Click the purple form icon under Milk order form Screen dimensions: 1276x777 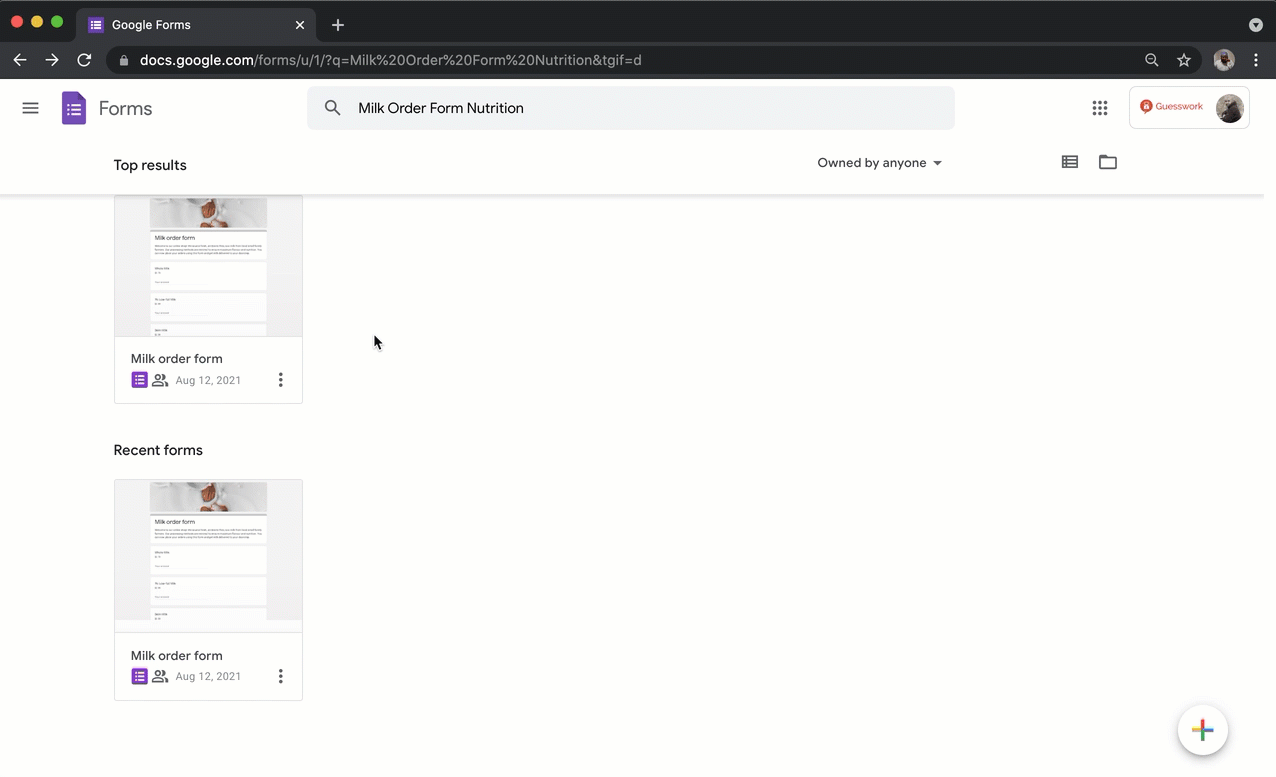(139, 379)
